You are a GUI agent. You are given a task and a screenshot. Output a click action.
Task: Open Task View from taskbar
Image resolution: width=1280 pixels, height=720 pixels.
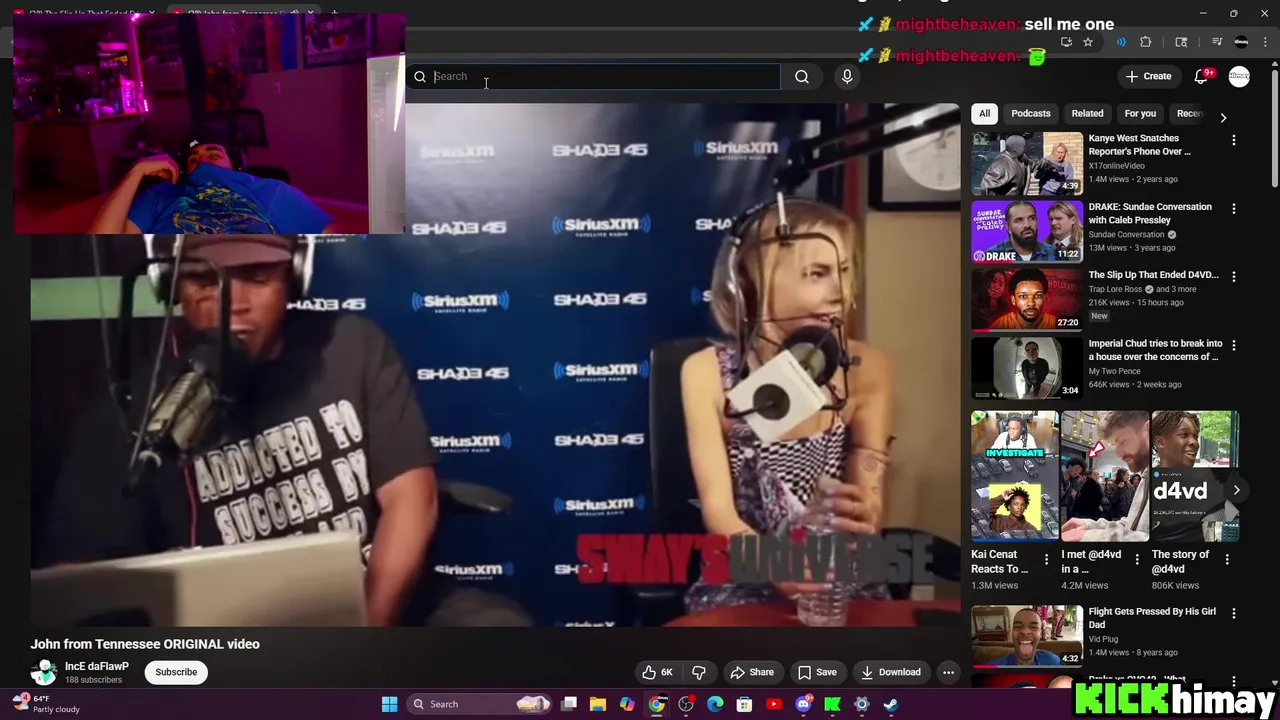point(569,704)
